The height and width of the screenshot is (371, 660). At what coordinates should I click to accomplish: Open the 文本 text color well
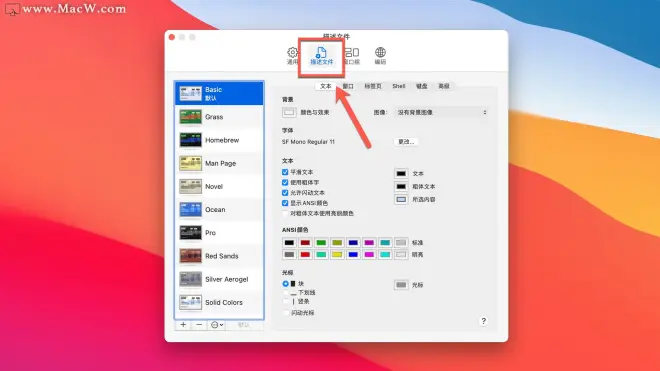click(x=401, y=173)
